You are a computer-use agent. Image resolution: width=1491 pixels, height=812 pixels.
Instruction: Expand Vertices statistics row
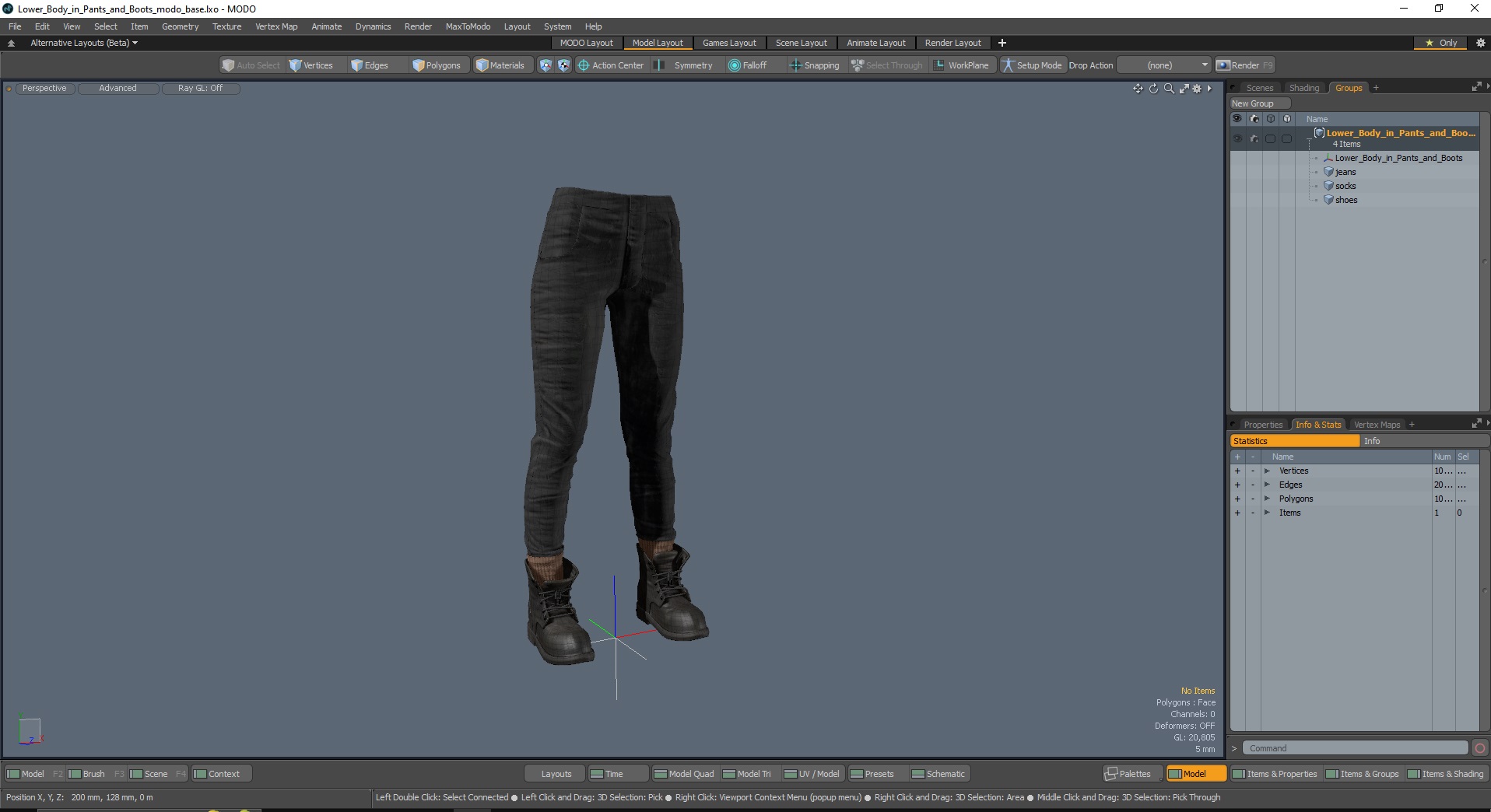1267,471
